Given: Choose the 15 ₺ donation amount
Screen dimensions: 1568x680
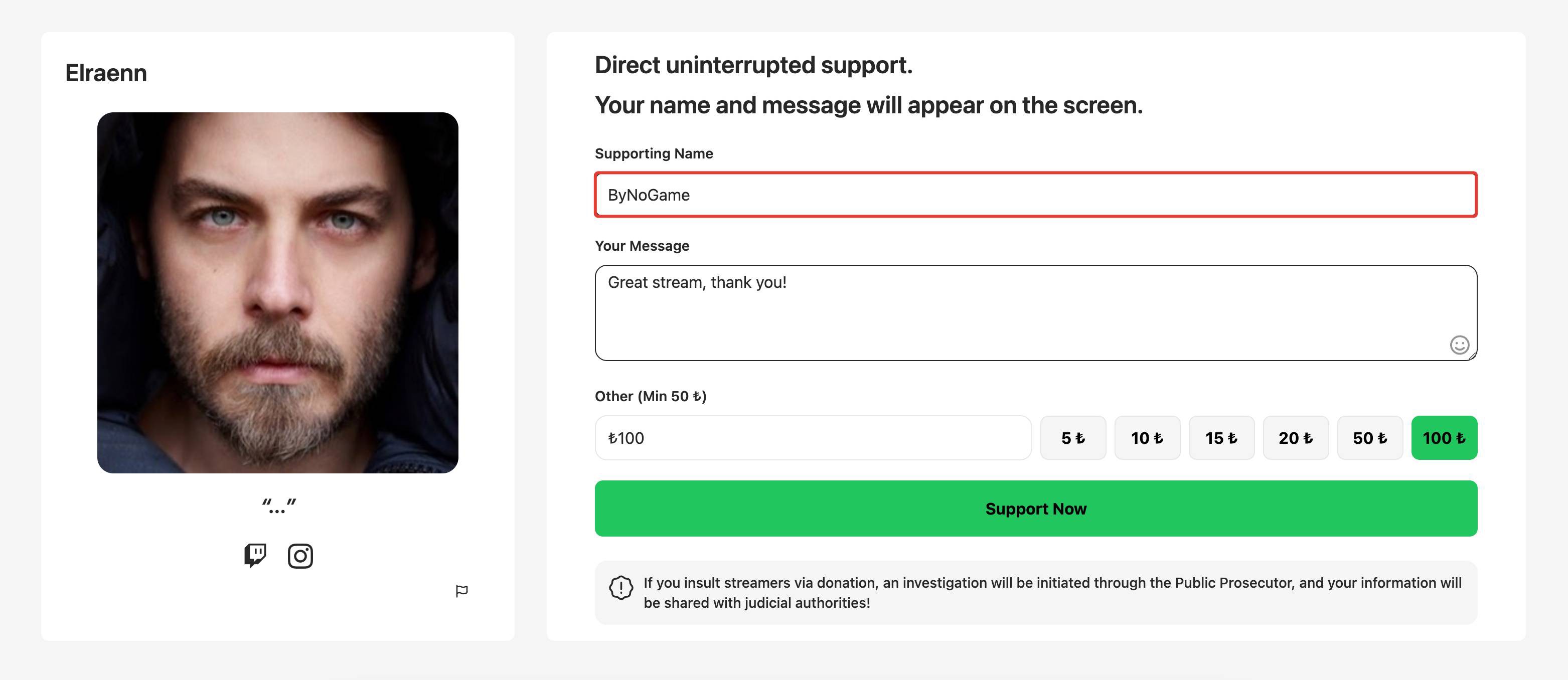Looking at the screenshot, I should (x=1222, y=438).
